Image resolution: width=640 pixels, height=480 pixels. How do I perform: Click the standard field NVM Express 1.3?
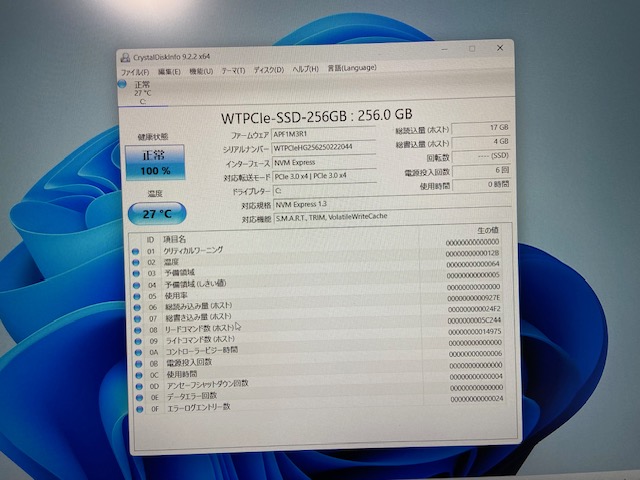click(x=392, y=203)
